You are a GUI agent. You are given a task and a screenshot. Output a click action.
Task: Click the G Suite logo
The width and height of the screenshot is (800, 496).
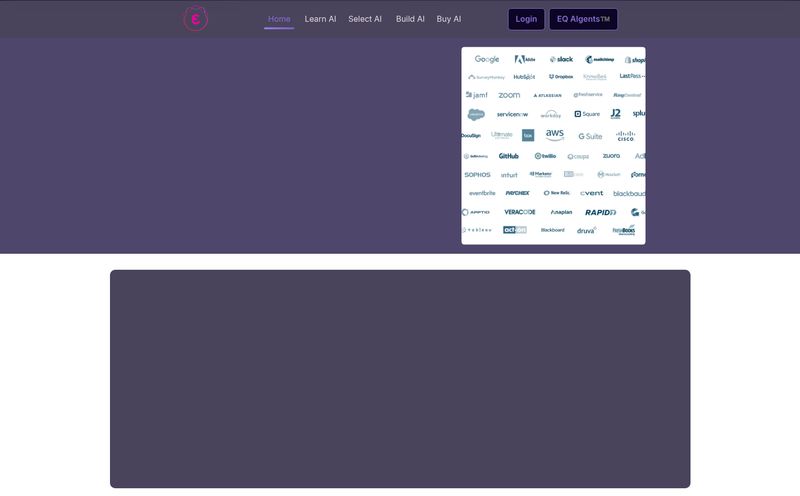(x=590, y=136)
